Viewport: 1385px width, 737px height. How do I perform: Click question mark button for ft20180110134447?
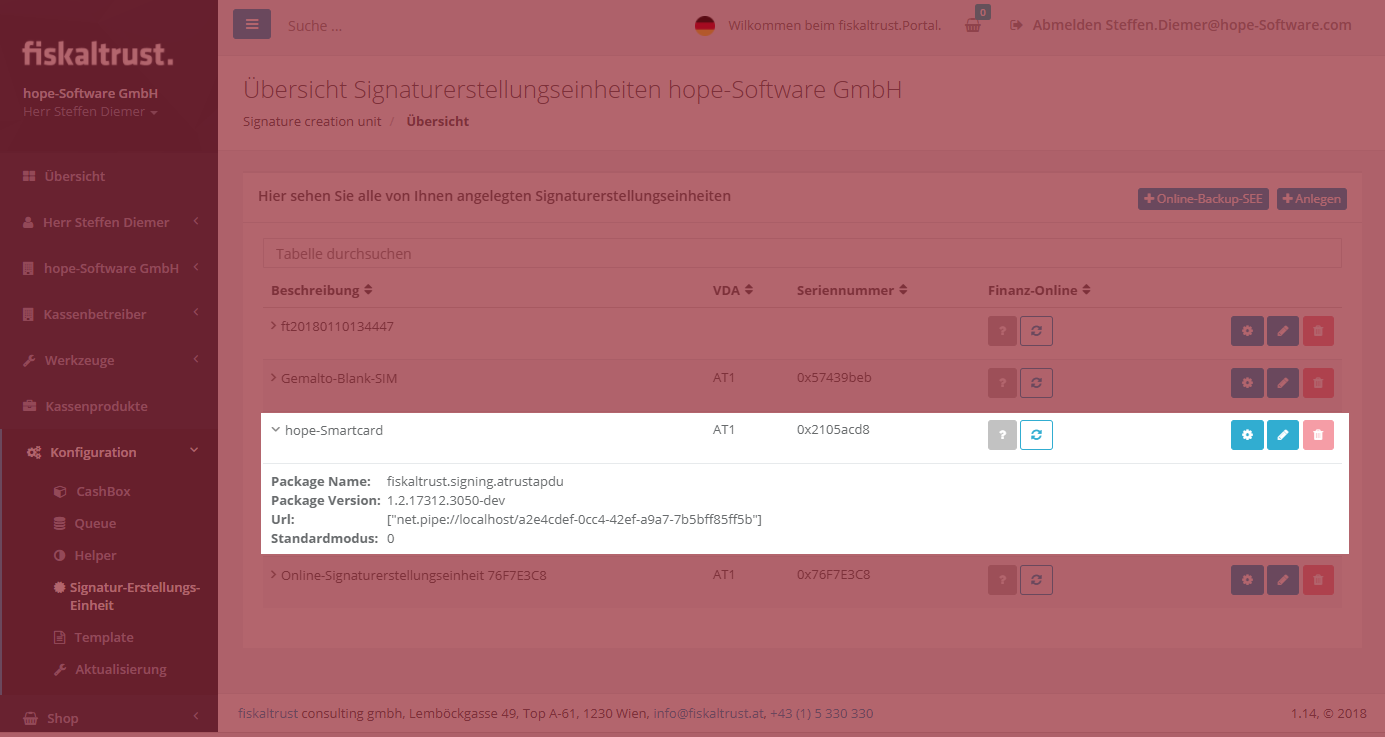point(1002,331)
